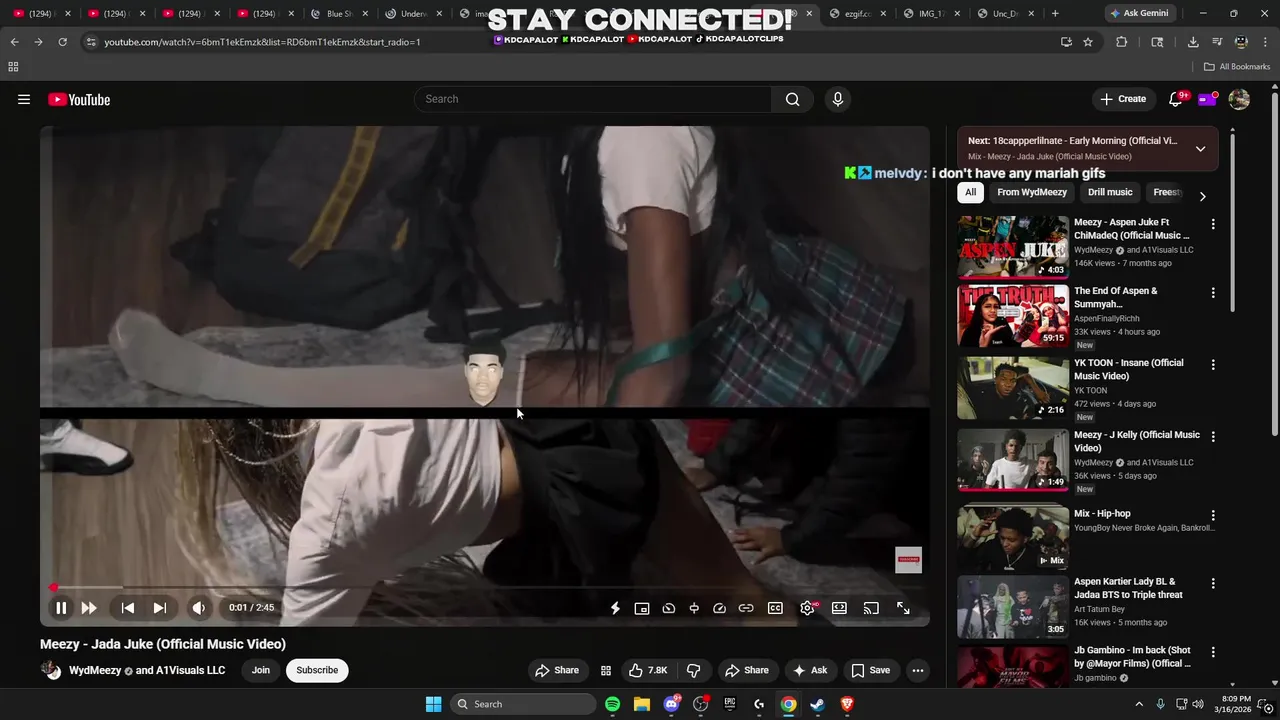Start voice search with the microphone icon
This screenshot has width=1280, height=720.
[838, 99]
